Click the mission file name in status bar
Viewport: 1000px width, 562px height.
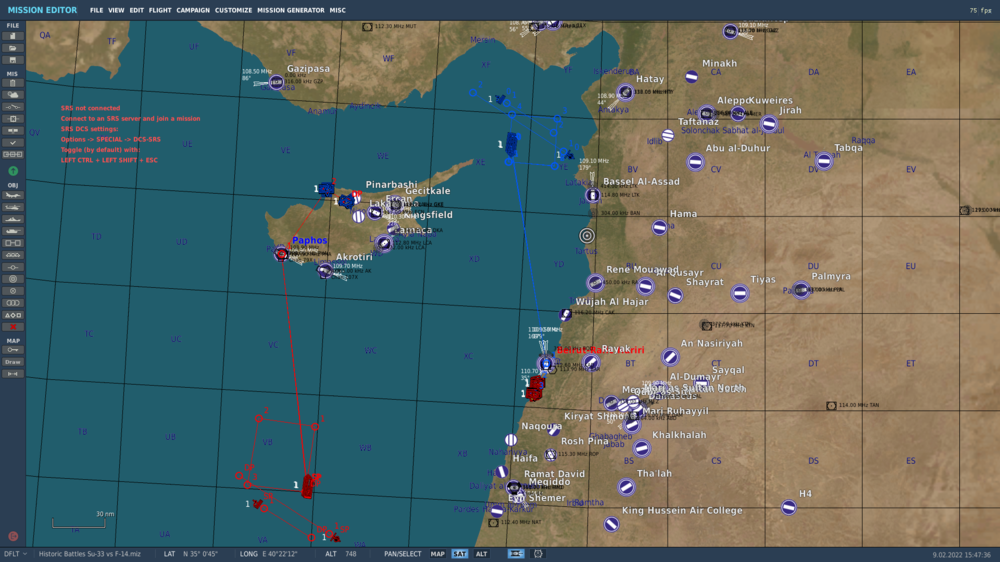[90, 554]
